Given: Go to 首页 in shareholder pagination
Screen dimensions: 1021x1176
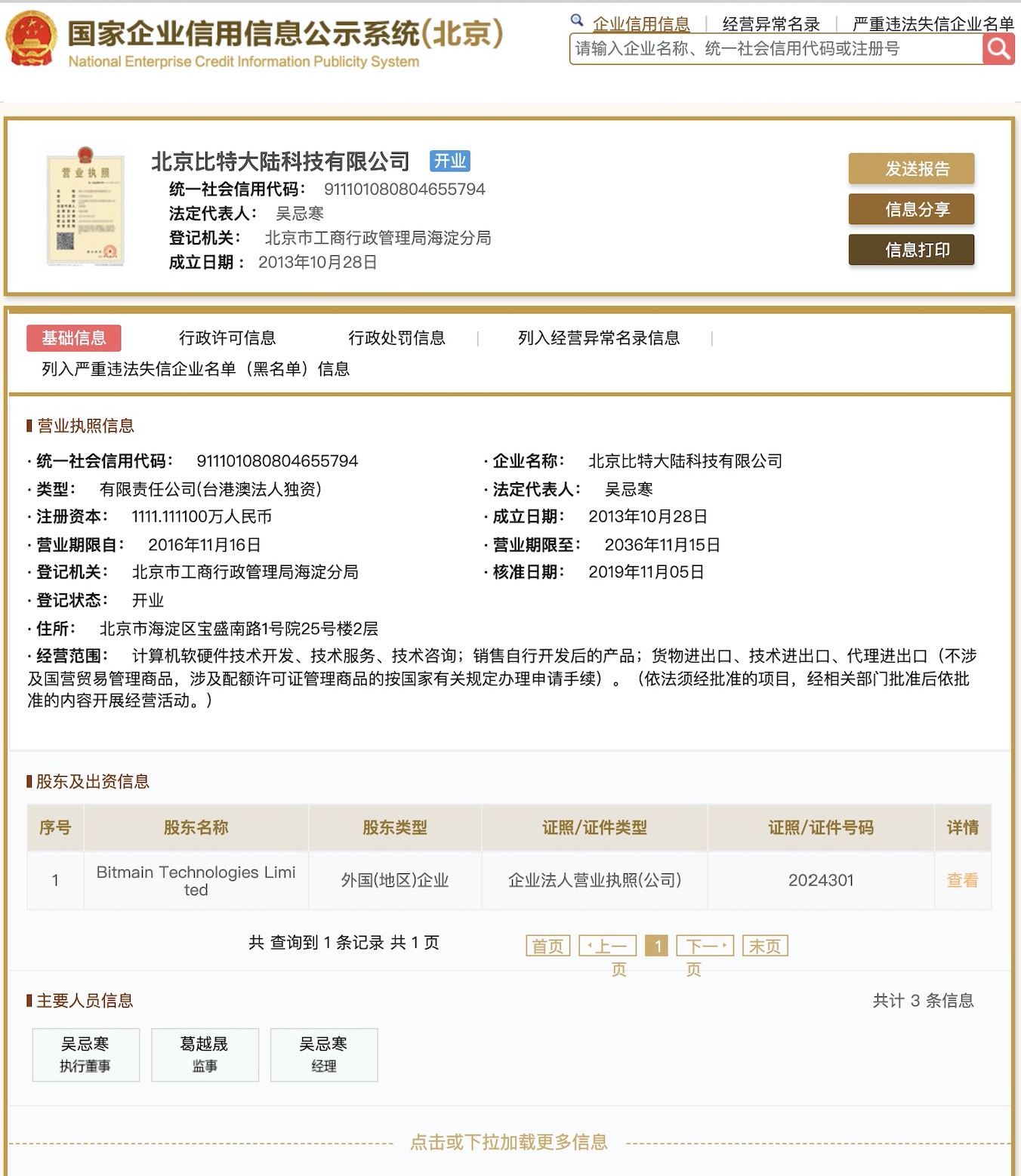Looking at the screenshot, I should pos(548,946).
